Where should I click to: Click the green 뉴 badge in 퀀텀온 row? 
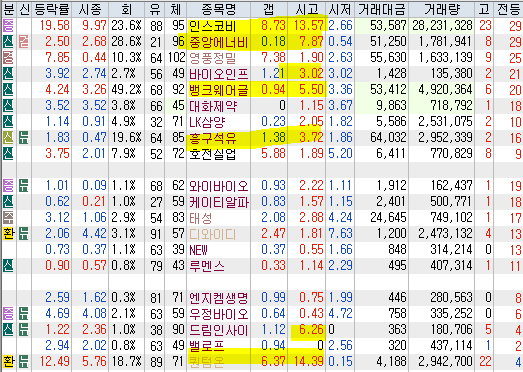(23, 361)
